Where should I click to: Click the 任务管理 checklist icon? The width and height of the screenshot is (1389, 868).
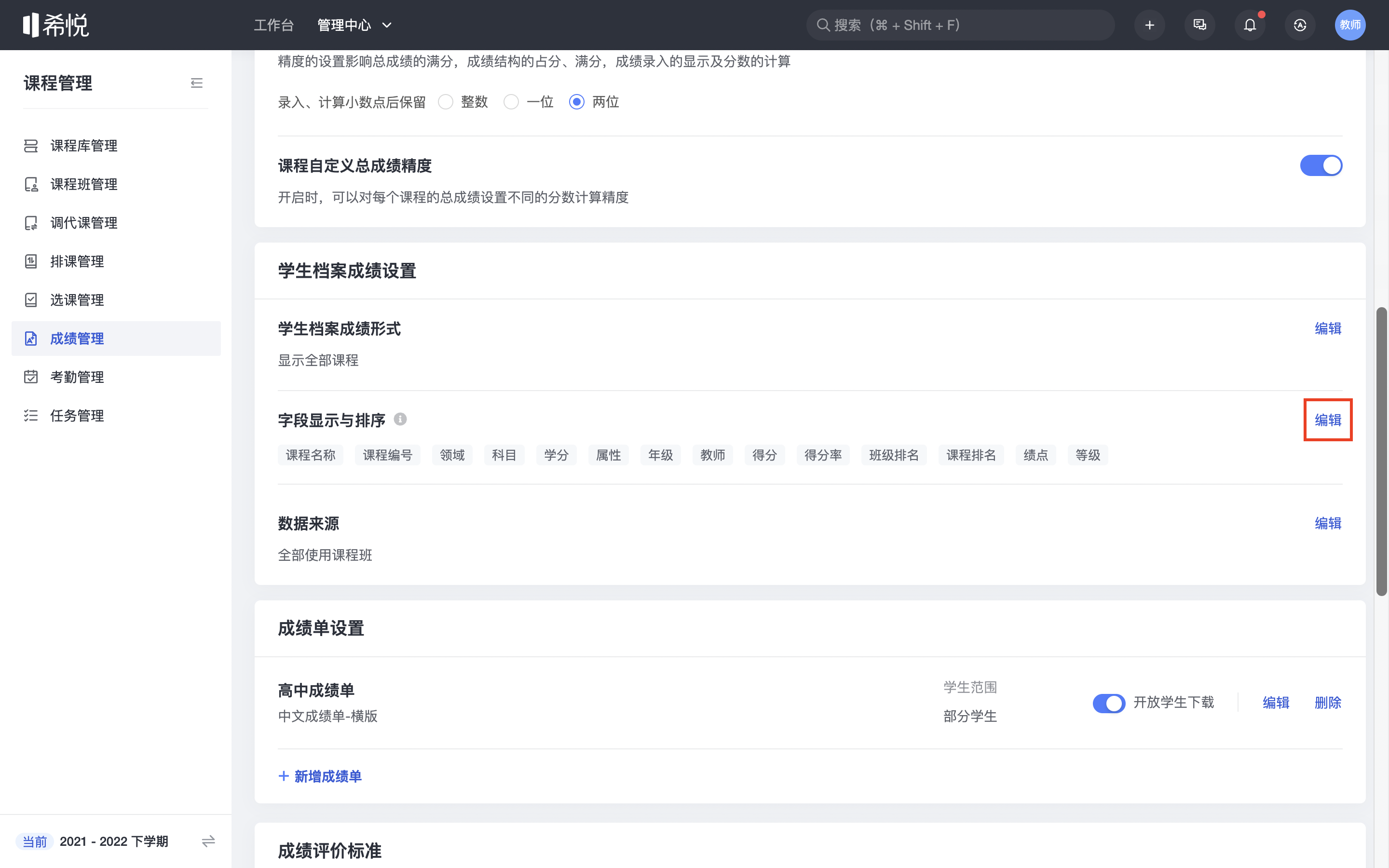[x=31, y=416]
